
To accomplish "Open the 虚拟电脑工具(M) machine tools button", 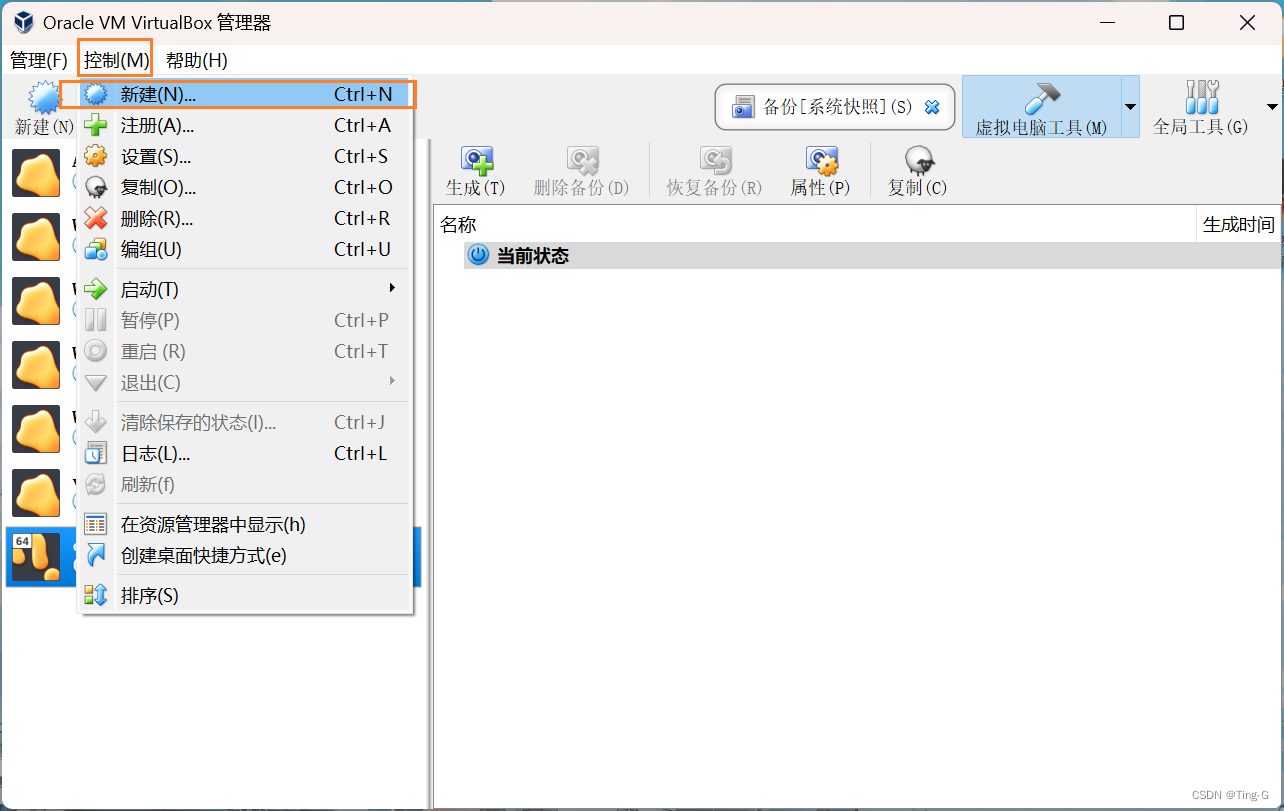I will pyautogui.click(x=1042, y=107).
